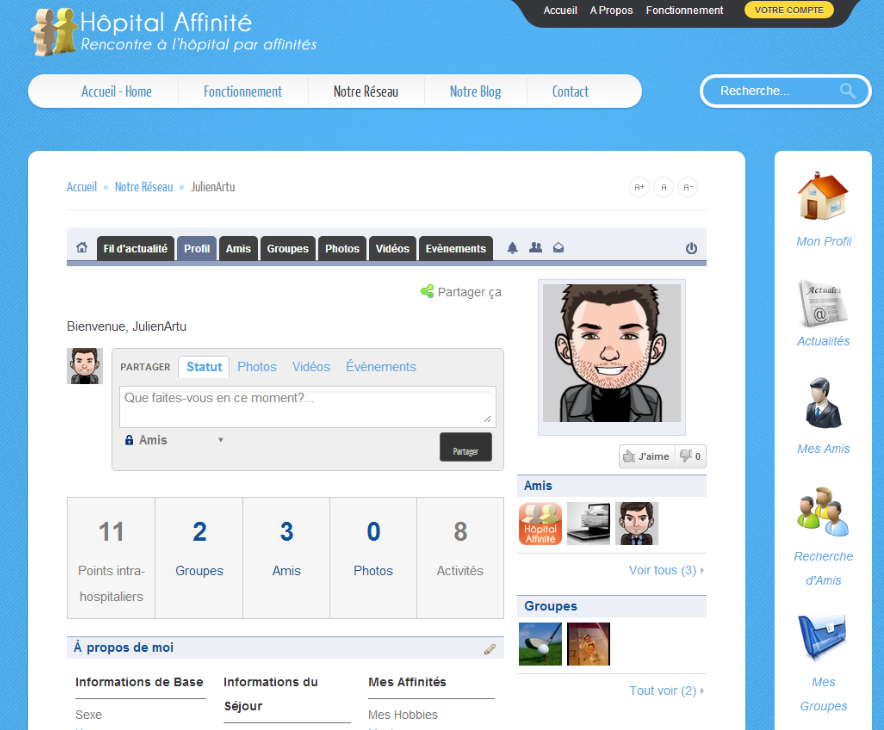Click the VOTRE COMPTE button
Screen dimensions: 884x730
point(789,10)
